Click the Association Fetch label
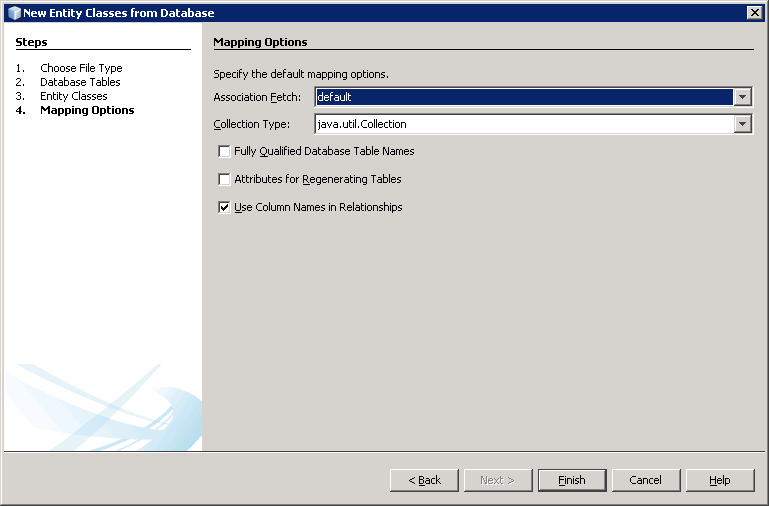Screen dimensions: 769x506 [x=257, y=97]
